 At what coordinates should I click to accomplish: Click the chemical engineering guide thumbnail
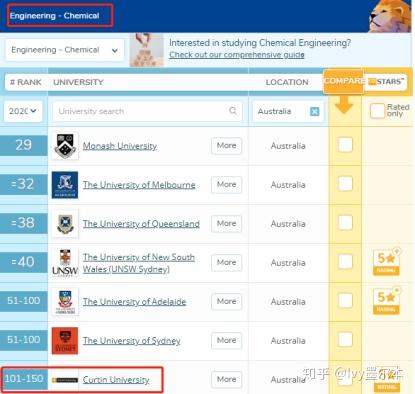(146, 50)
